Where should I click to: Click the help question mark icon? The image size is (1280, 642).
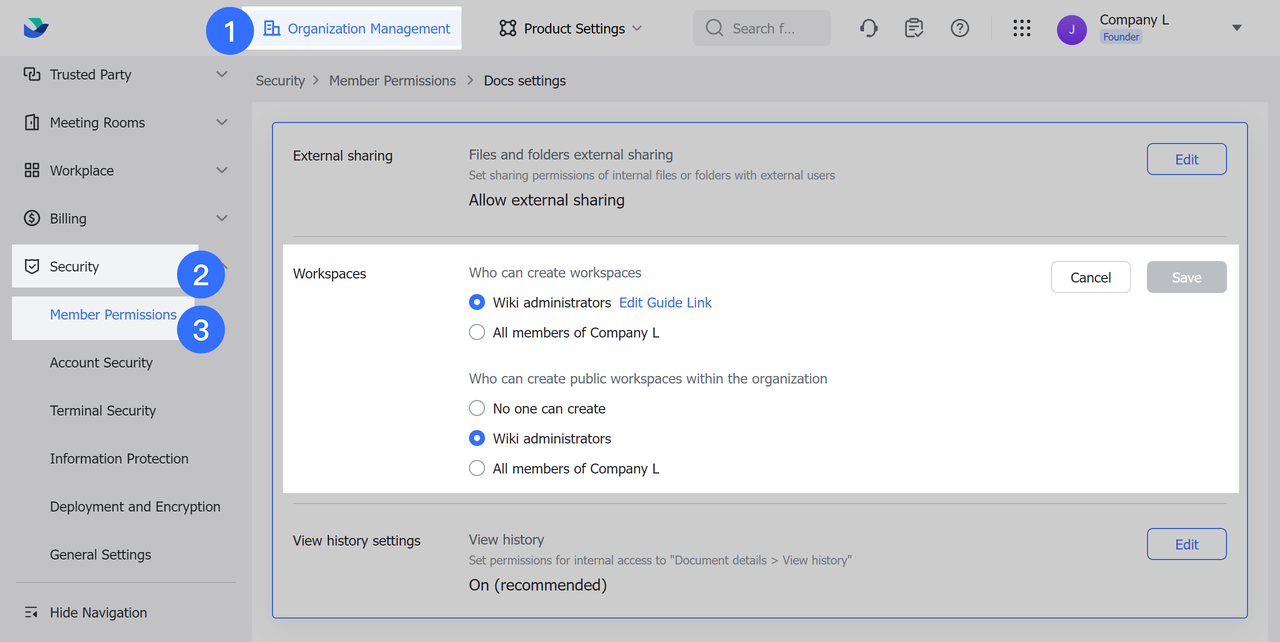tap(960, 28)
